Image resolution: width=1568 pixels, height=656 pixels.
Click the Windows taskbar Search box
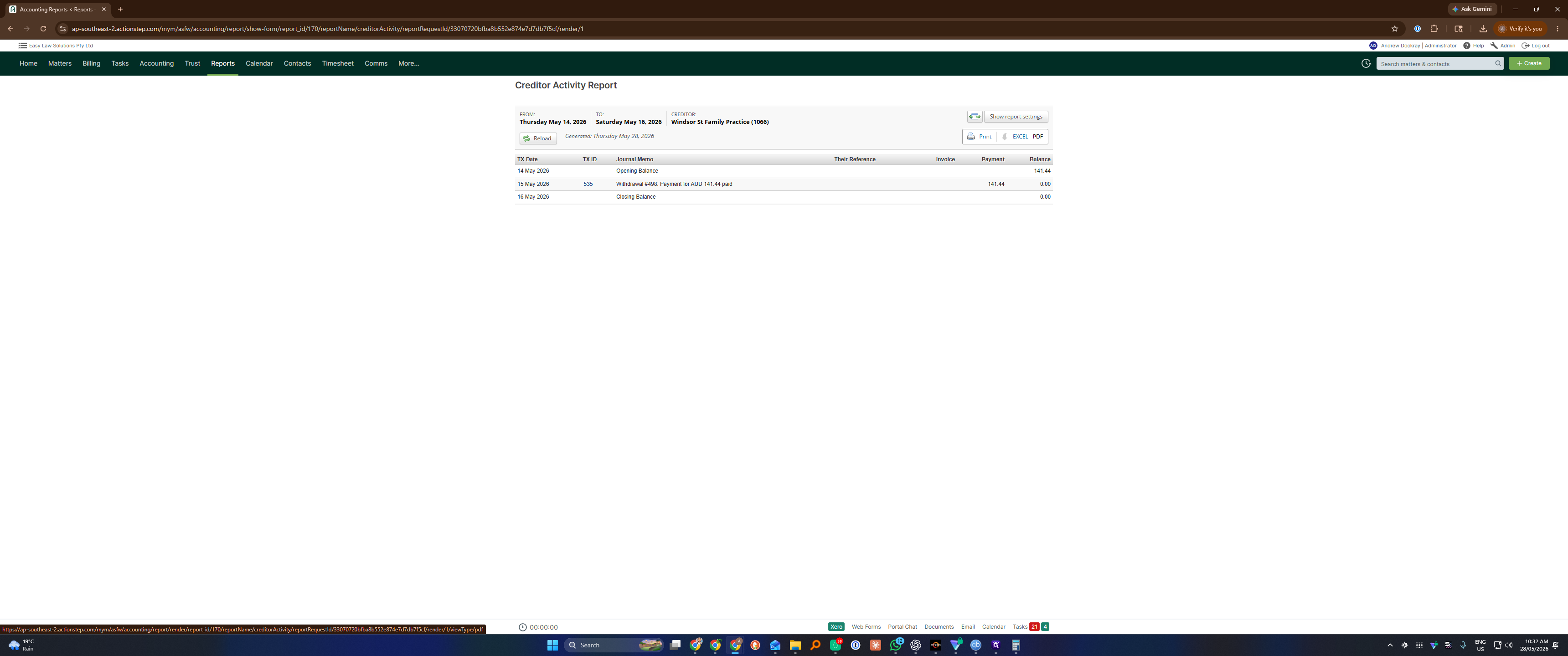point(614,645)
